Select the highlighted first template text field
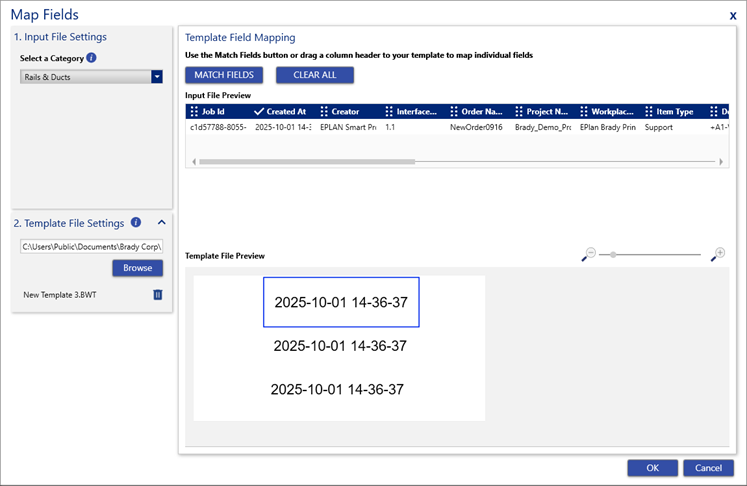This screenshot has width=747, height=486. (341, 301)
